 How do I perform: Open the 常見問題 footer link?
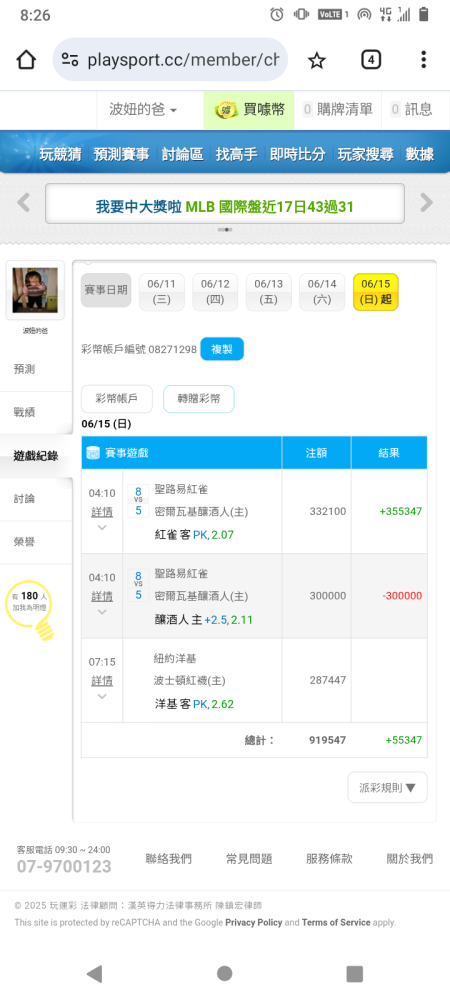point(249,858)
